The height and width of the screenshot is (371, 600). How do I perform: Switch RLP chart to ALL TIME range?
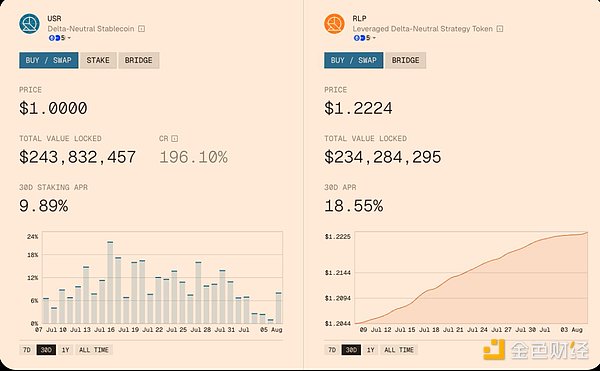(399, 350)
